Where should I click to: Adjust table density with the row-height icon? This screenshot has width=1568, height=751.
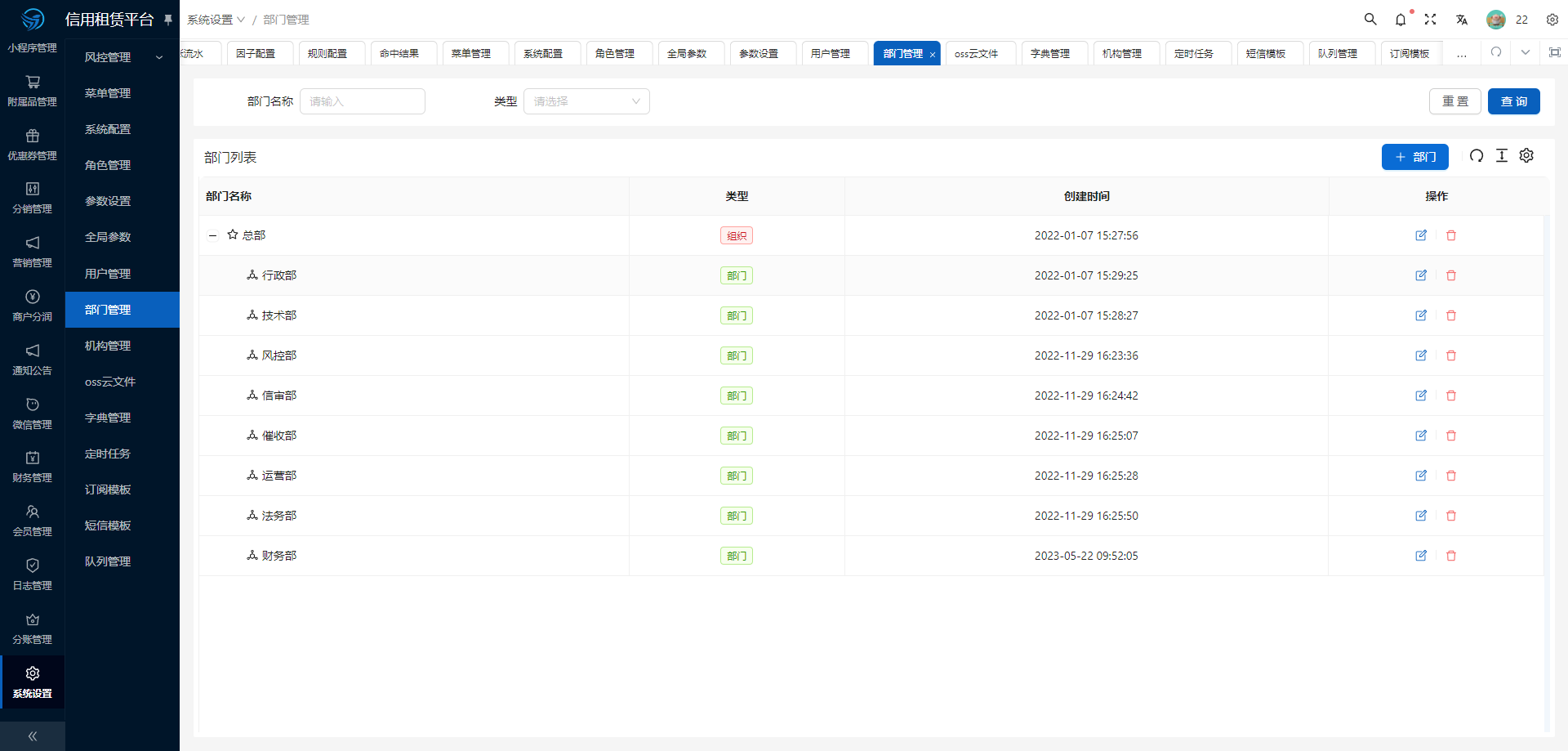[1502, 156]
